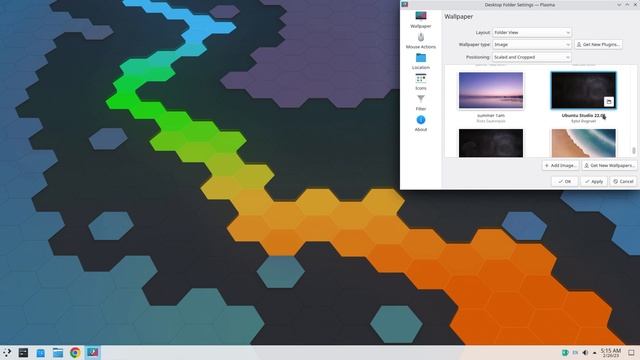Click the show desktop icon in taskbar corner
Image resolution: width=640 pixels, height=360 pixels.
[x=631, y=353]
